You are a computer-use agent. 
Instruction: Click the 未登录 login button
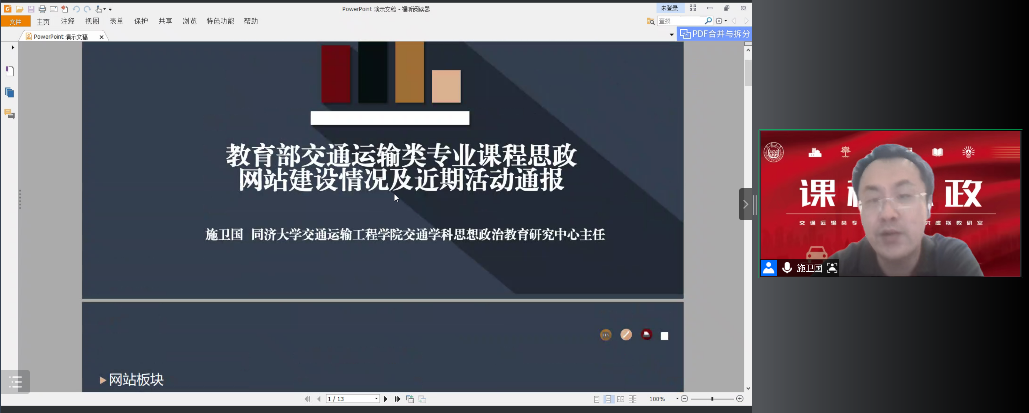tap(670, 8)
